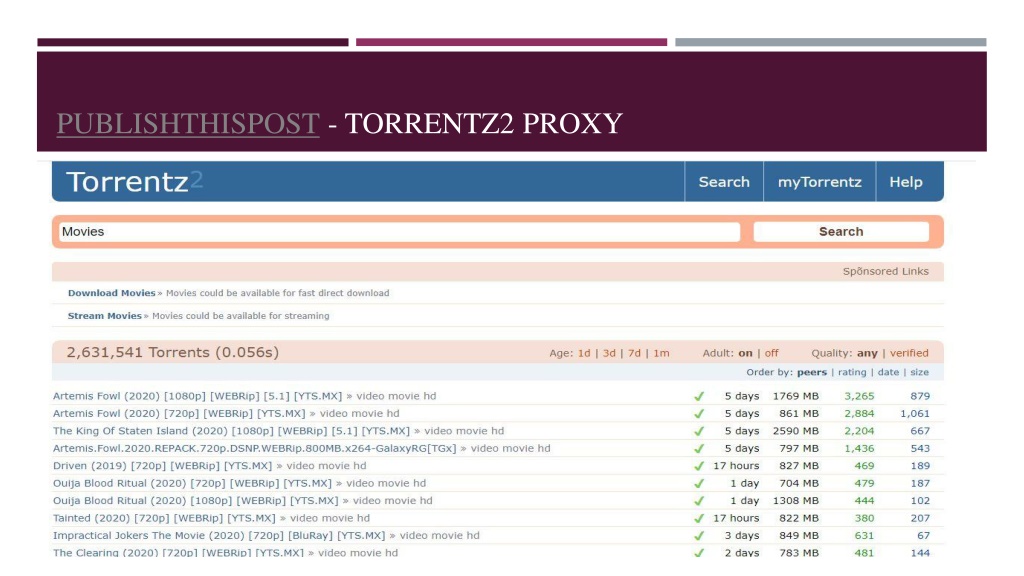Click the 1769 MB size value

(x=795, y=396)
